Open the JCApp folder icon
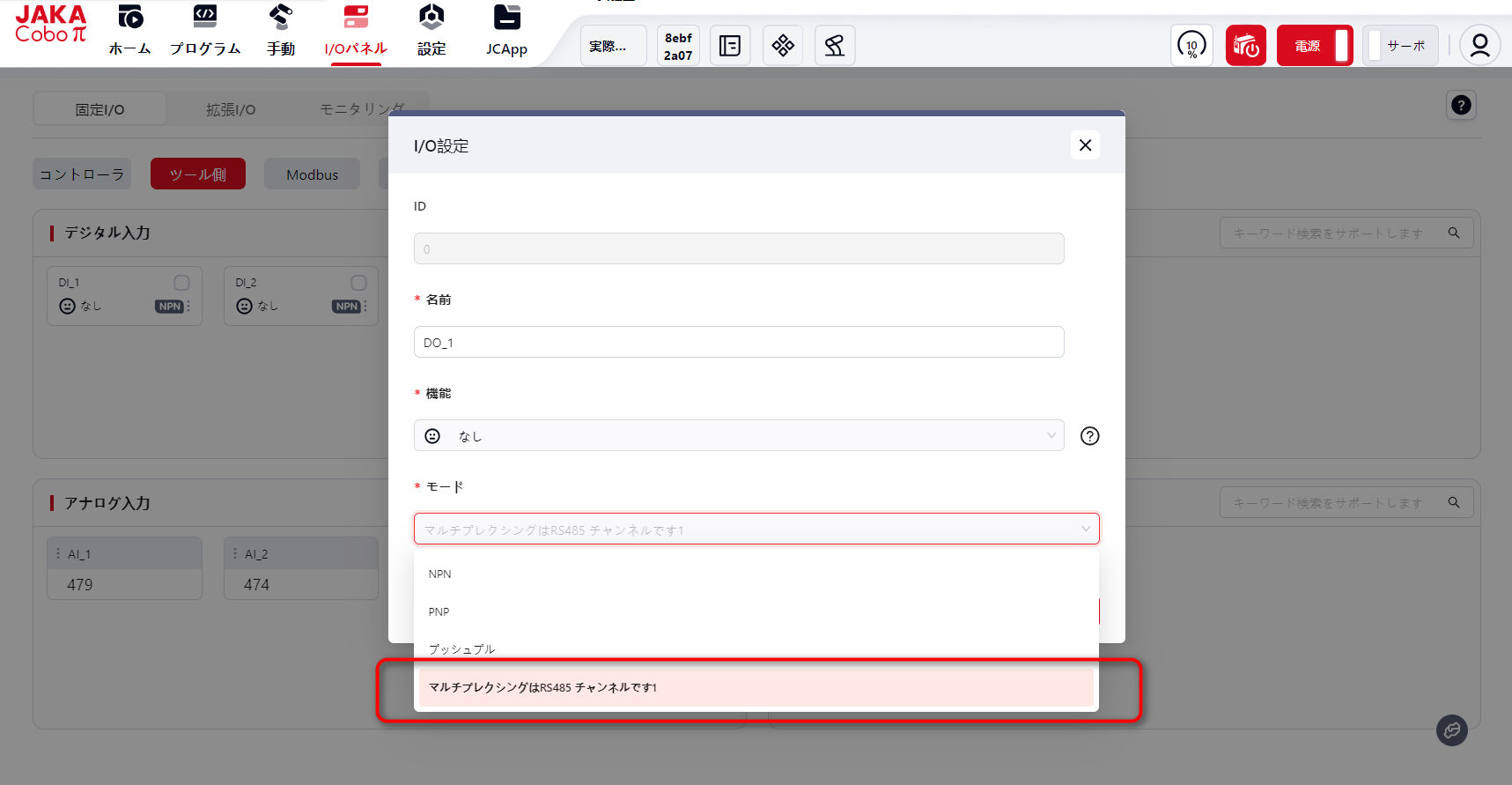Screen dimensions: 1512x785 coord(506,18)
